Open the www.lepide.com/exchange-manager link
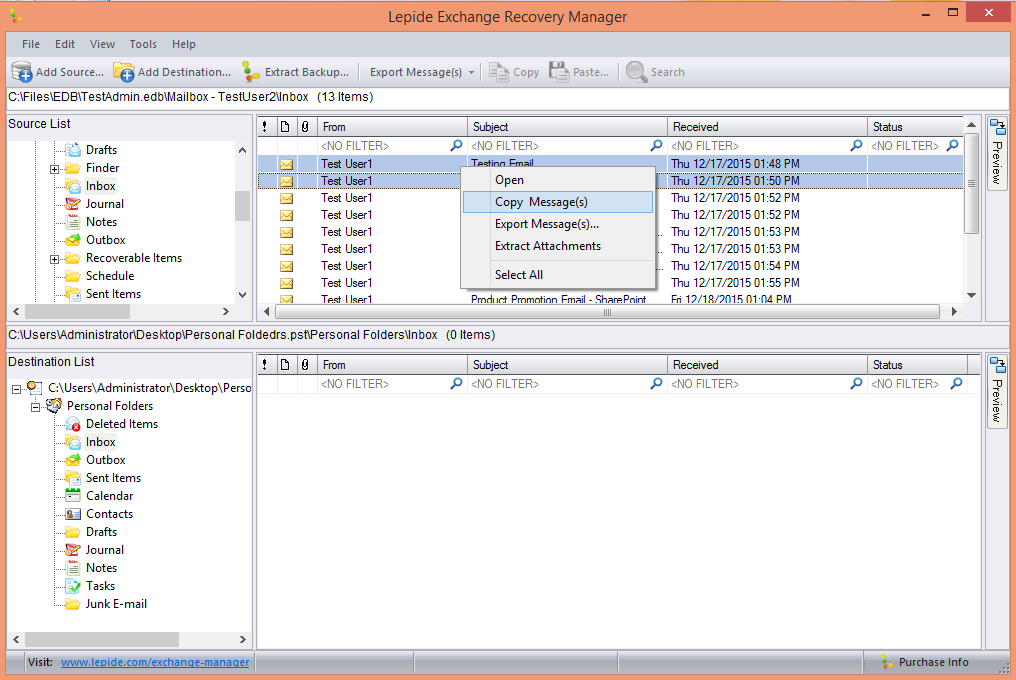 click(154, 662)
